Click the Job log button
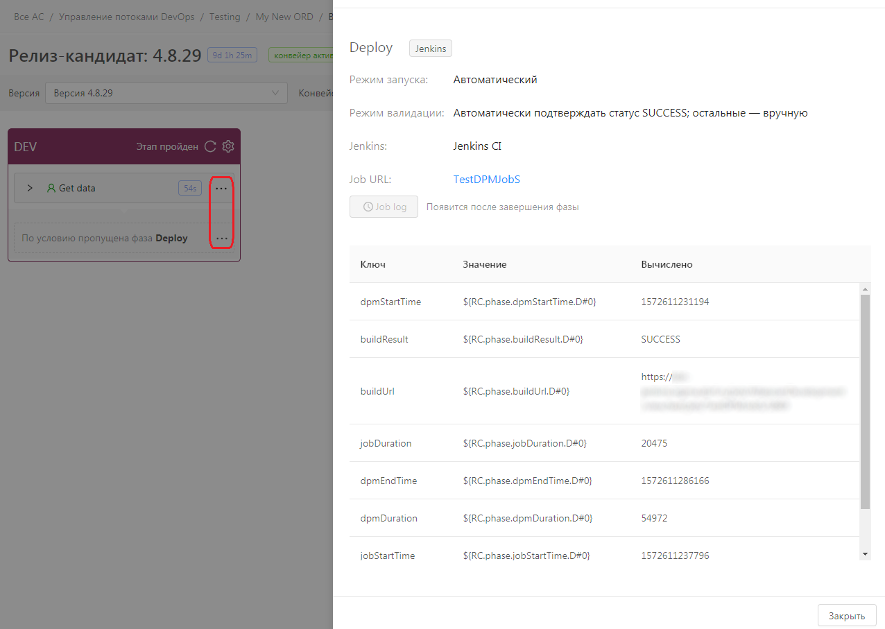 [x=383, y=207]
